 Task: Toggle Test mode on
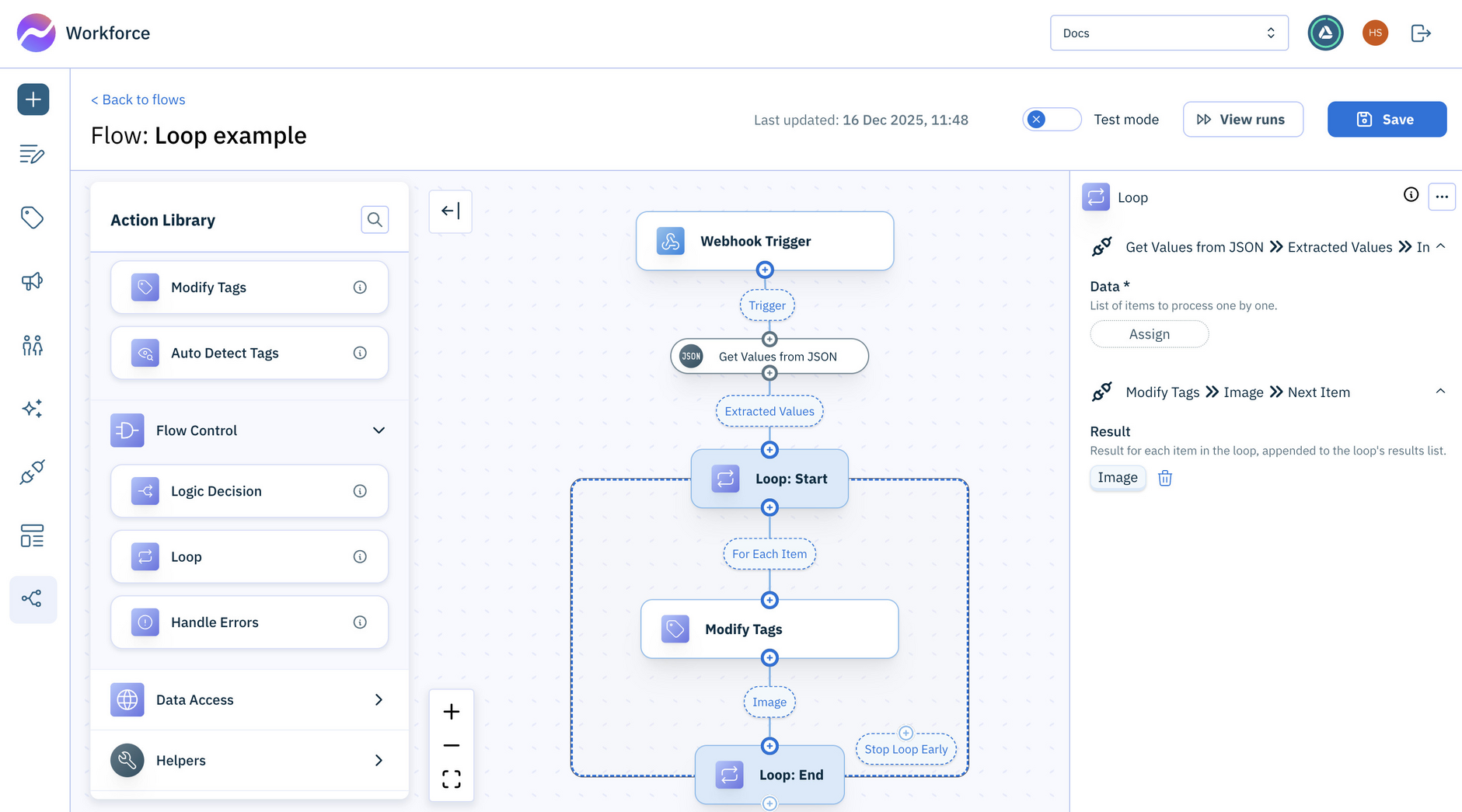tap(1051, 119)
